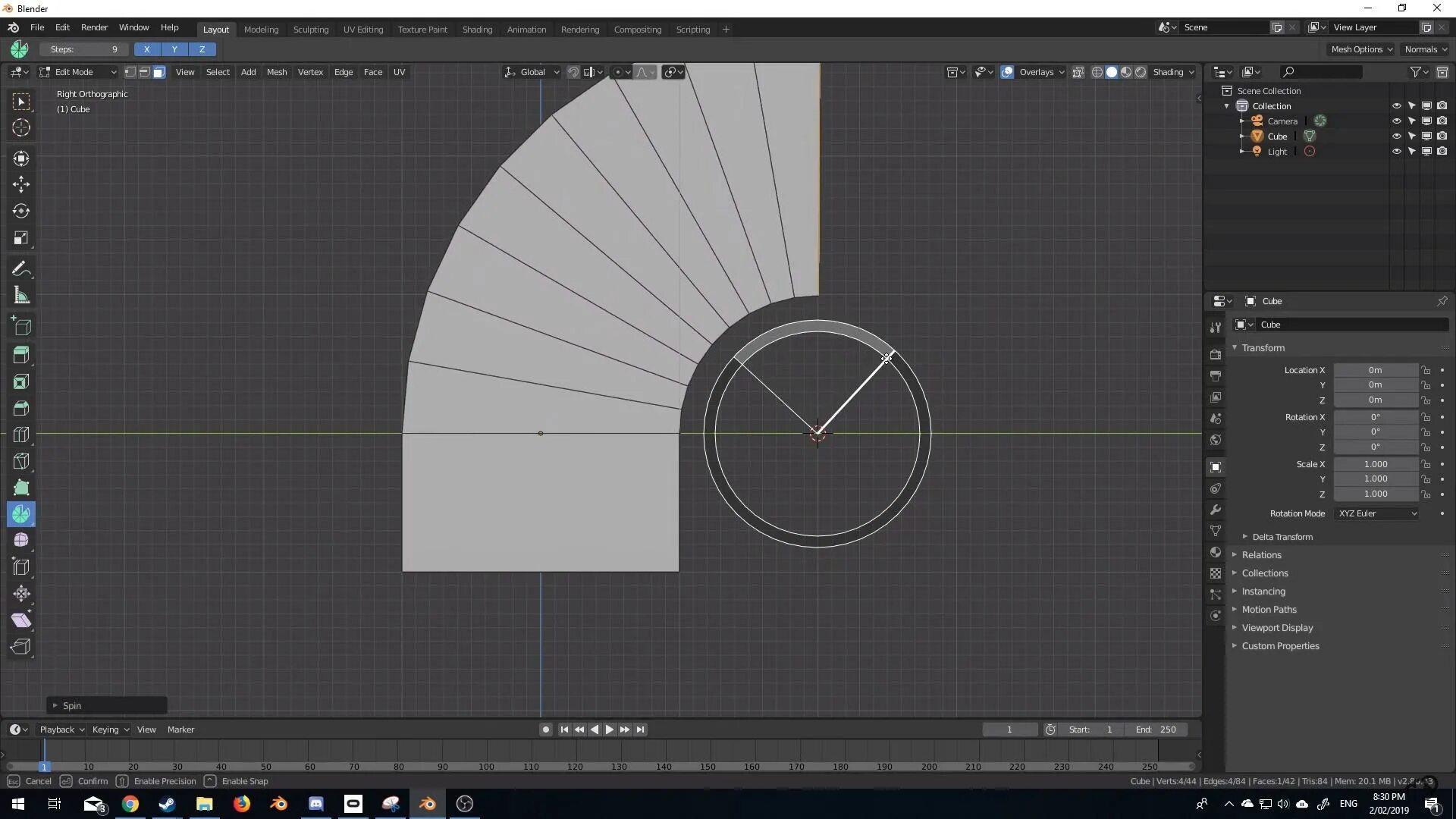Toggle viewport overlays button

[x=1007, y=72]
